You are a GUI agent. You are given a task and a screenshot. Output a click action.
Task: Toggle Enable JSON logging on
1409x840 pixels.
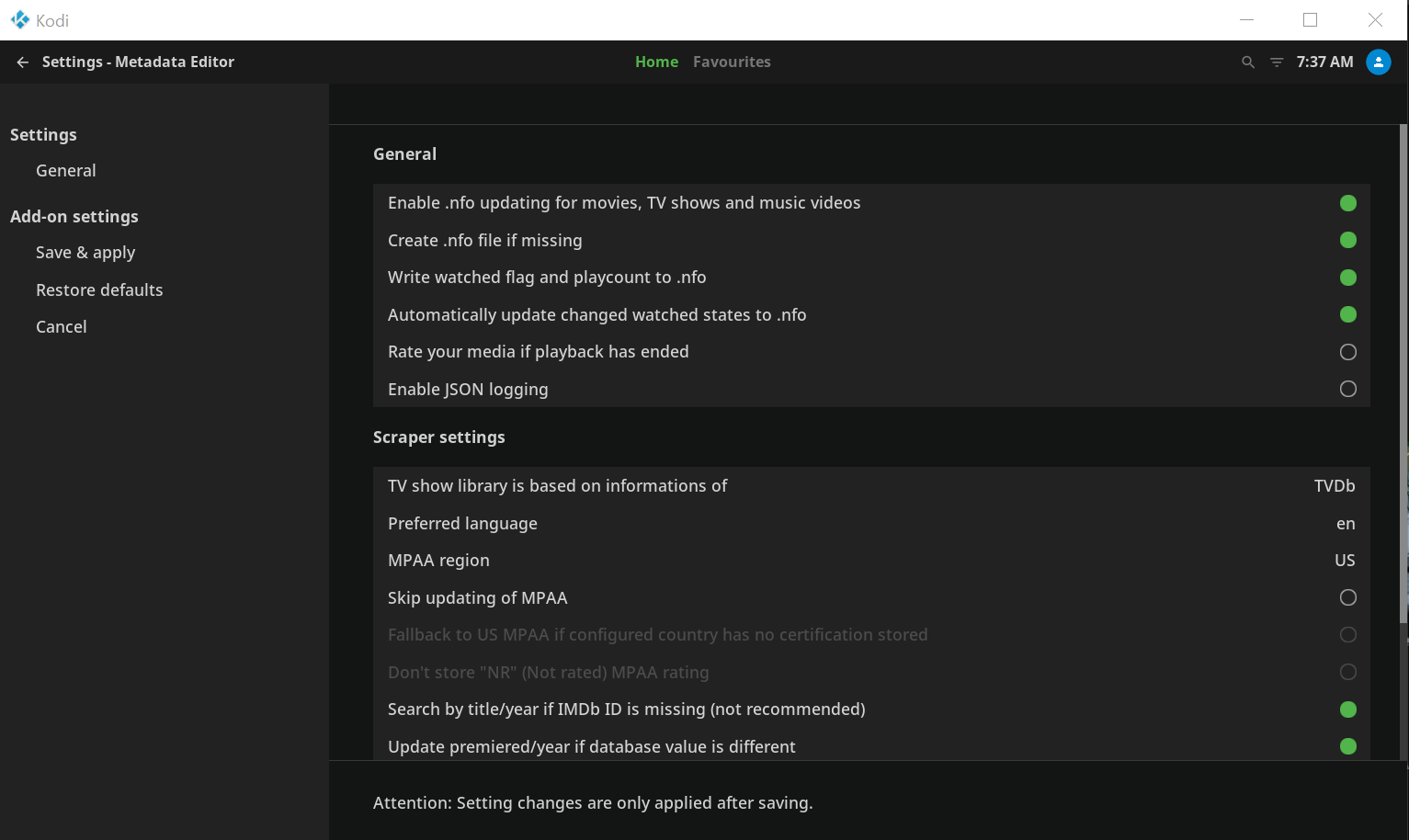pos(1347,390)
